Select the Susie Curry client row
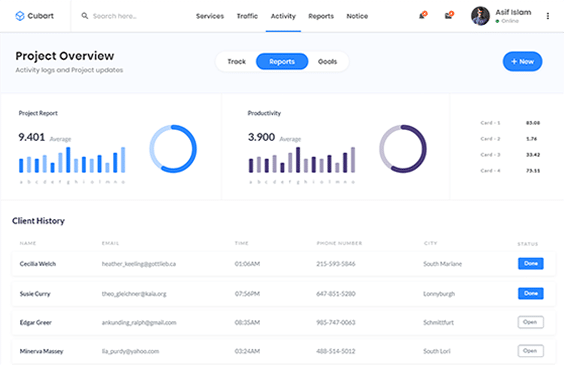The width and height of the screenshot is (564, 365). coord(283,294)
